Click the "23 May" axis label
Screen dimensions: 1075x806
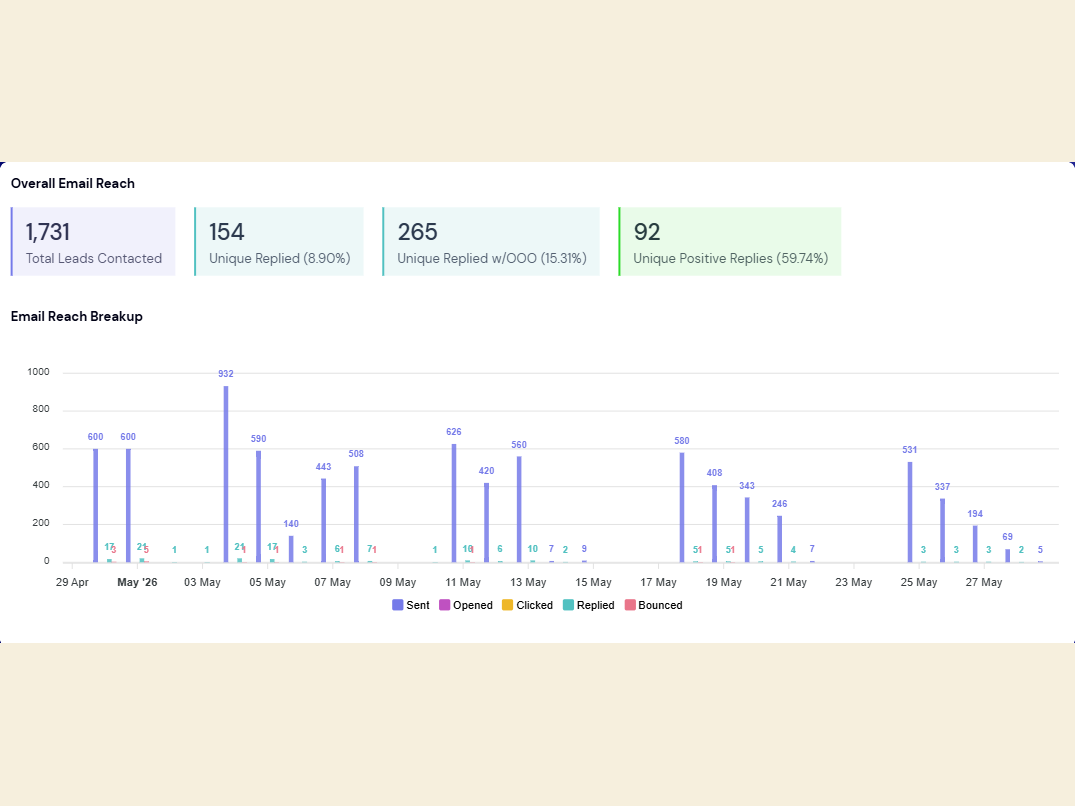pyautogui.click(x=854, y=583)
